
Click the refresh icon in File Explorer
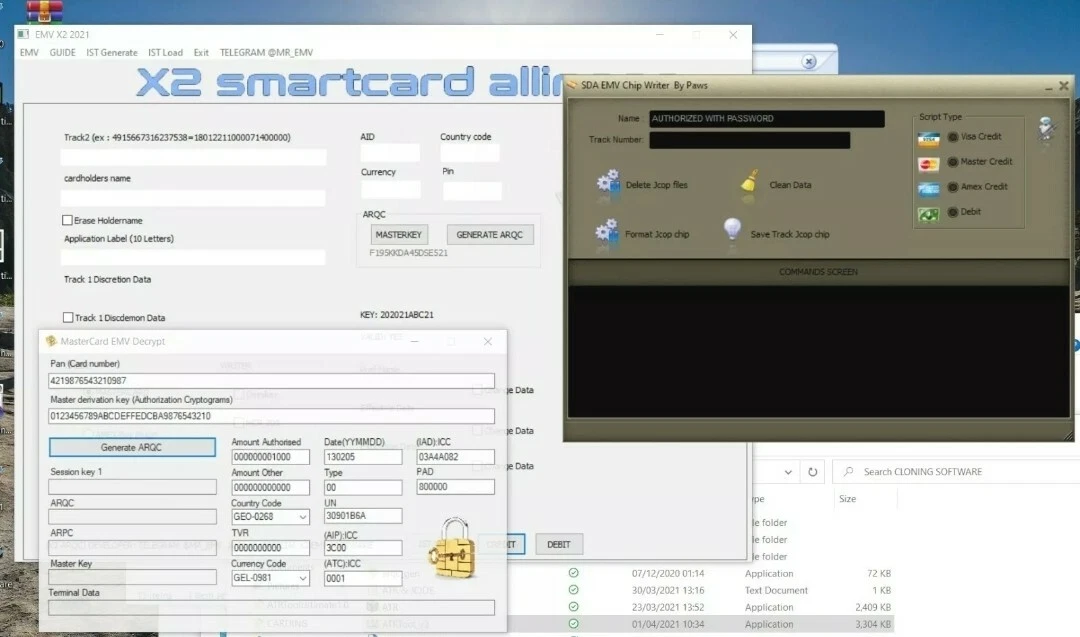(813, 472)
